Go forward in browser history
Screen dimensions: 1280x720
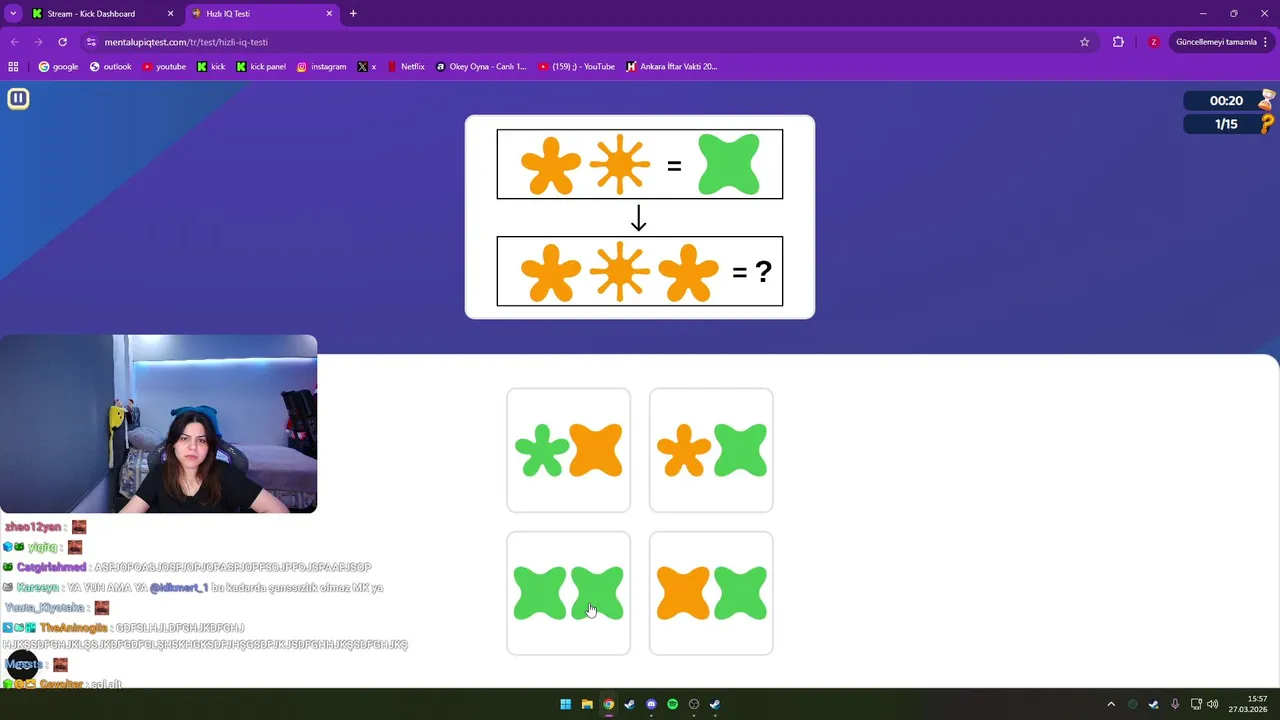point(39,42)
